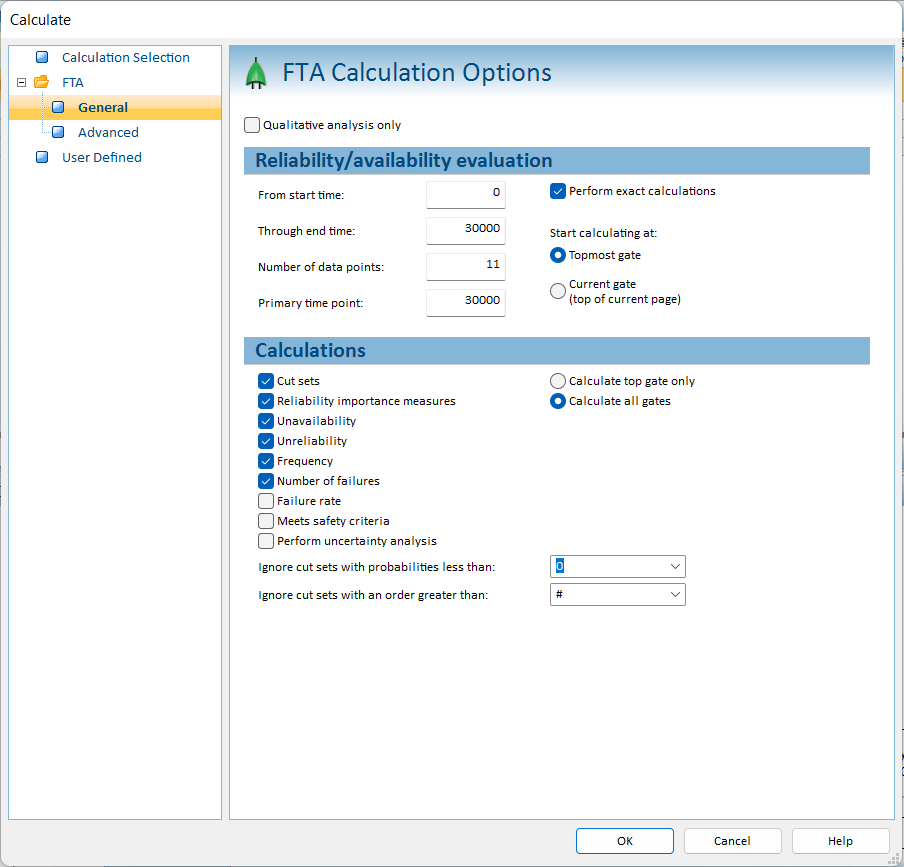Open probabilities less than dropdown

tap(675, 567)
